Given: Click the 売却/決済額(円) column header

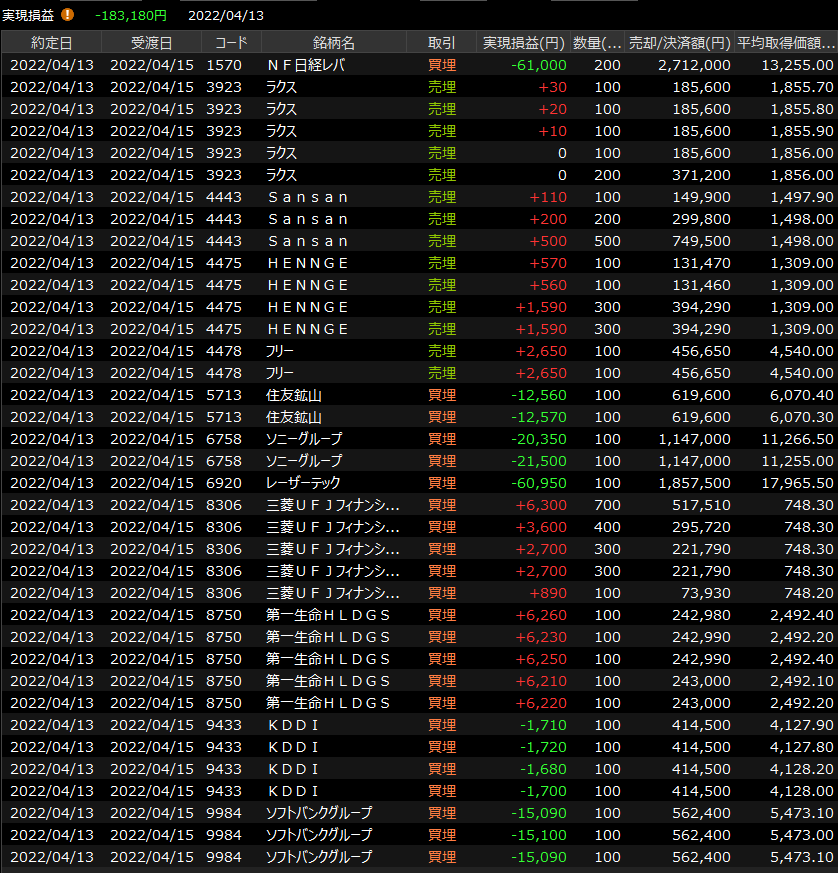Looking at the screenshot, I should pyautogui.click(x=679, y=43).
